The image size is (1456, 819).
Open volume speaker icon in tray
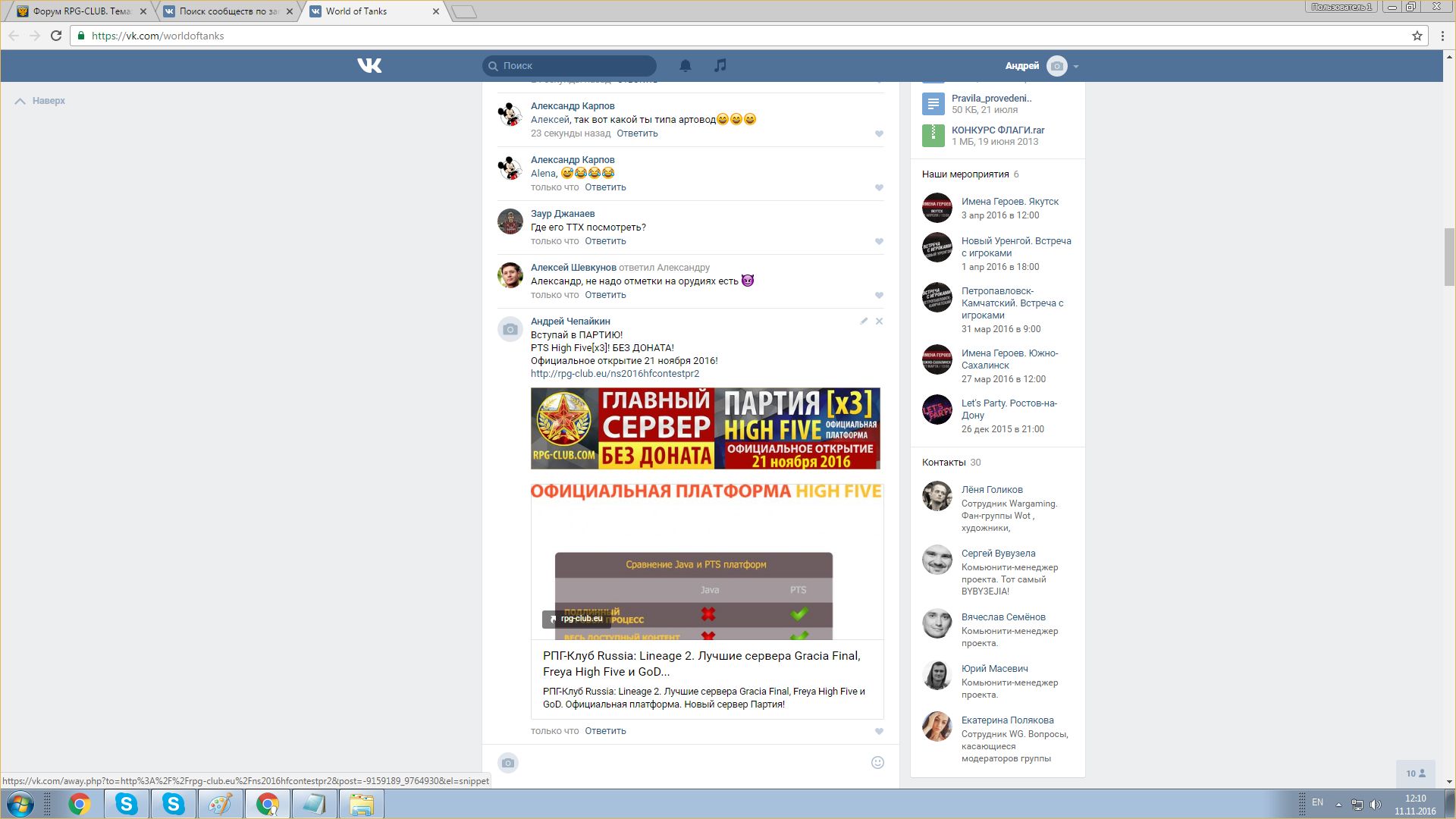click(x=1376, y=804)
